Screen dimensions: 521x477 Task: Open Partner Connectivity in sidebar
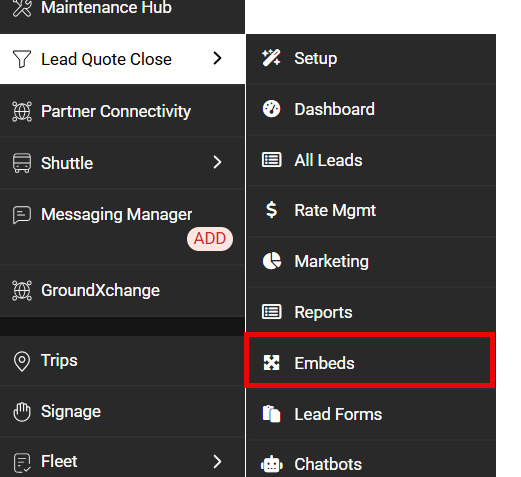point(122,111)
